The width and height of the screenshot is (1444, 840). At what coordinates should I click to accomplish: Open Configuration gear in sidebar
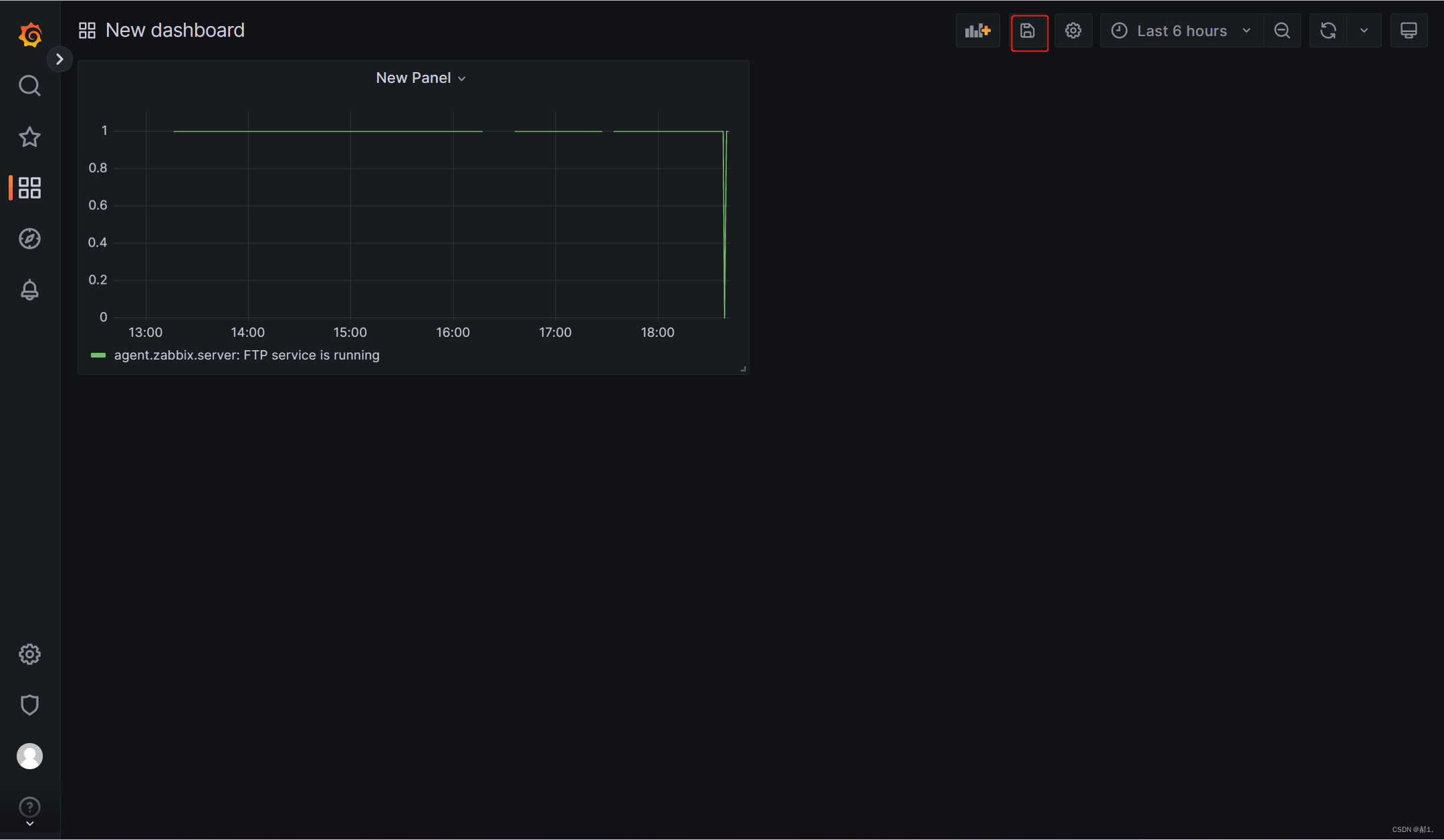(x=29, y=654)
